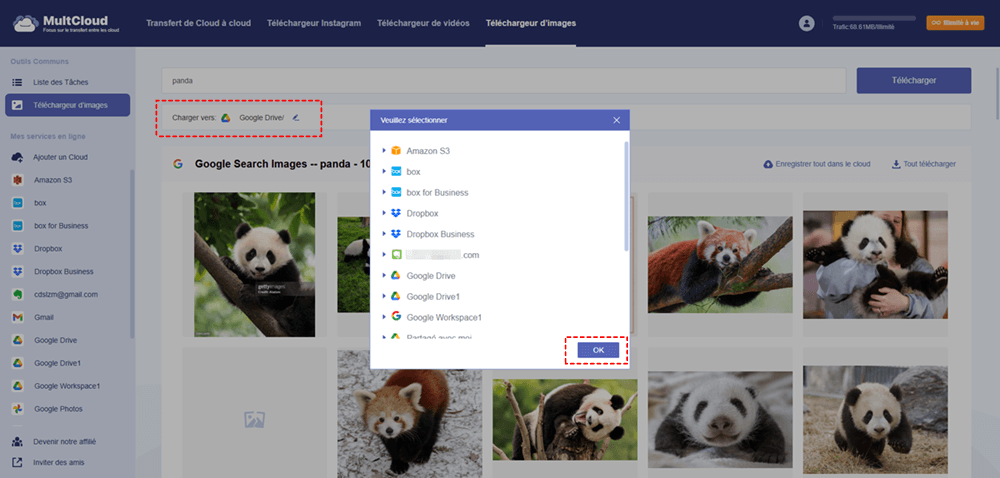Screen dimensions: 1000x478
Task: Click the Amazon S3 sidebar icon
Action: (x=18, y=180)
